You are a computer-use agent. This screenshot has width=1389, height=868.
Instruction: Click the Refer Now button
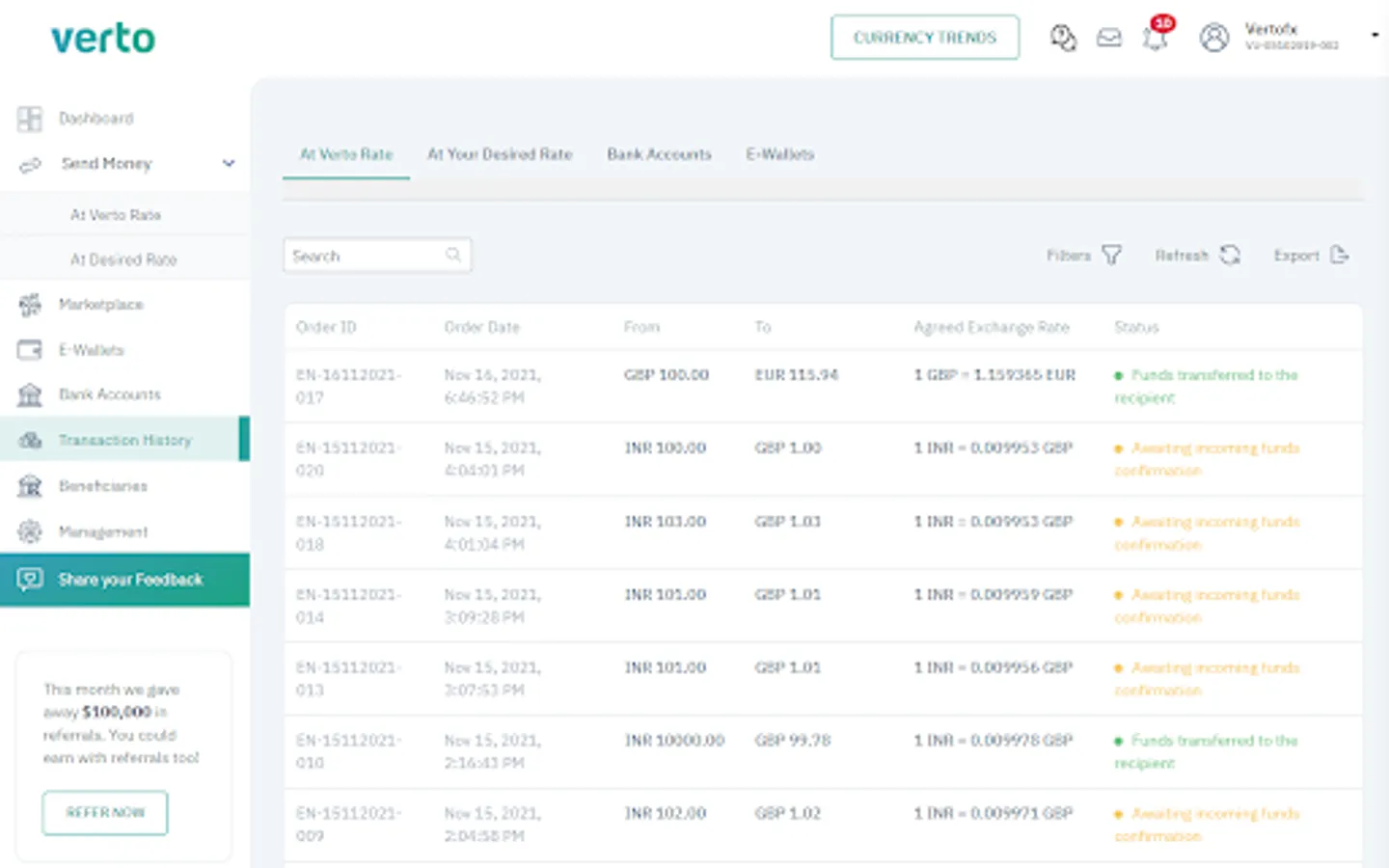(x=105, y=813)
